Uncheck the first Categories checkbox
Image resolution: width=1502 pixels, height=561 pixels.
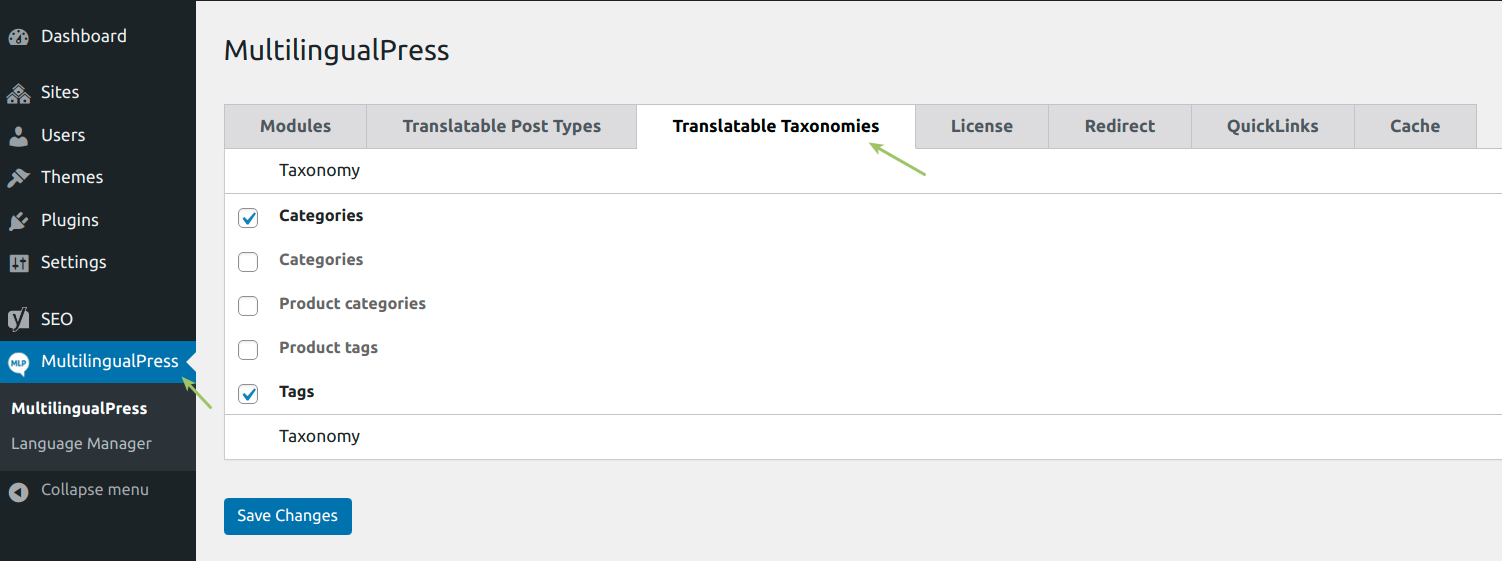(248, 217)
